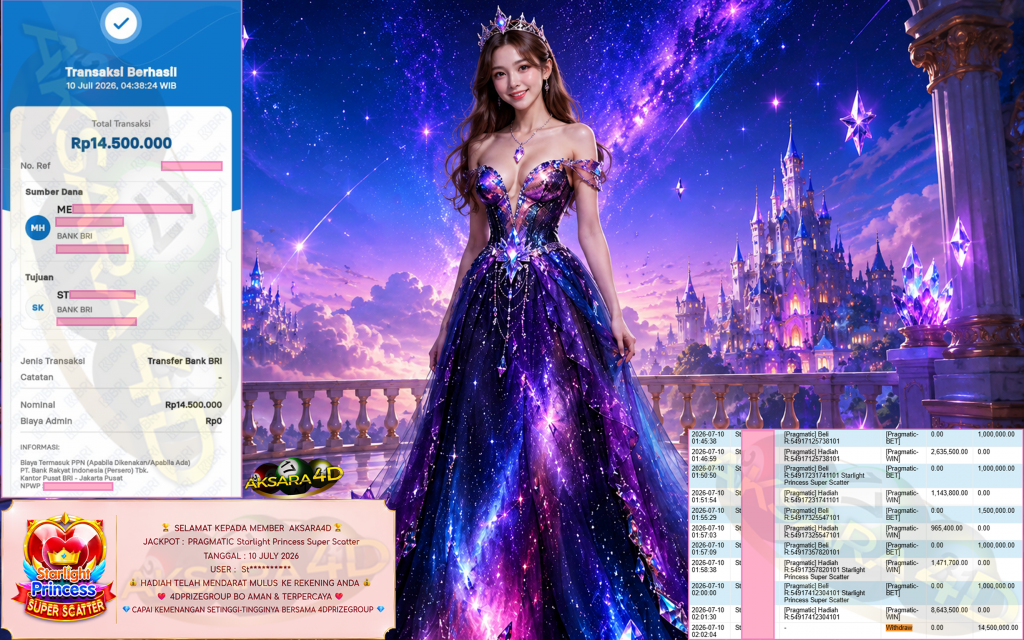Click the timestamp '2026-07-10 01:55:29'
The image size is (1024, 640).
708,514
